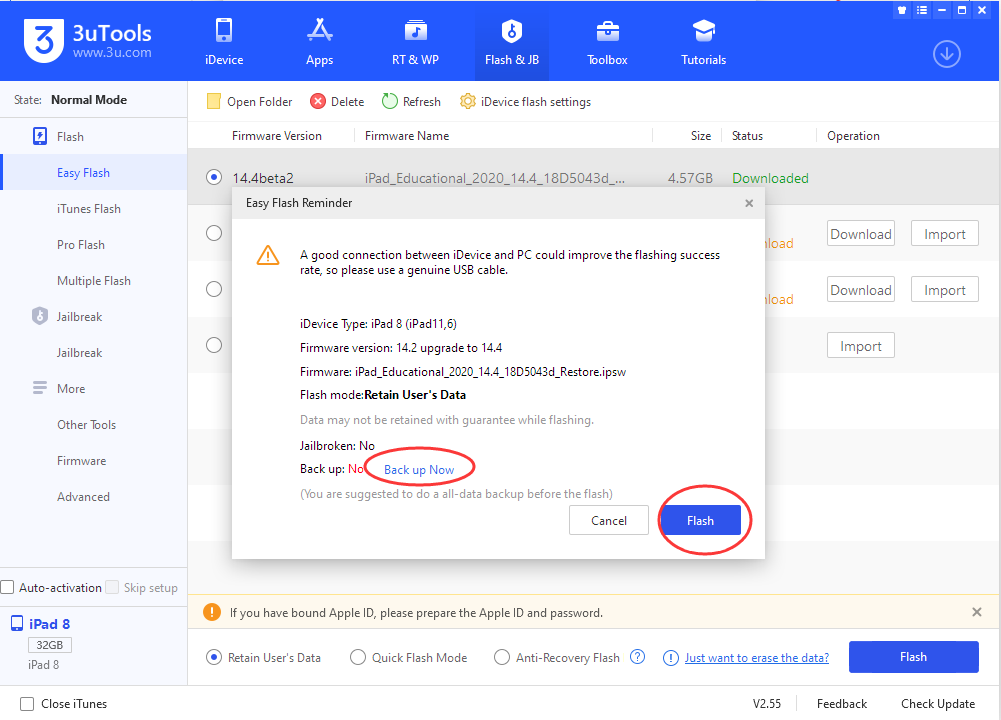1001x720 pixels.
Task: Click help question mark beside Anti-Recovery Flash
Action: click(637, 656)
